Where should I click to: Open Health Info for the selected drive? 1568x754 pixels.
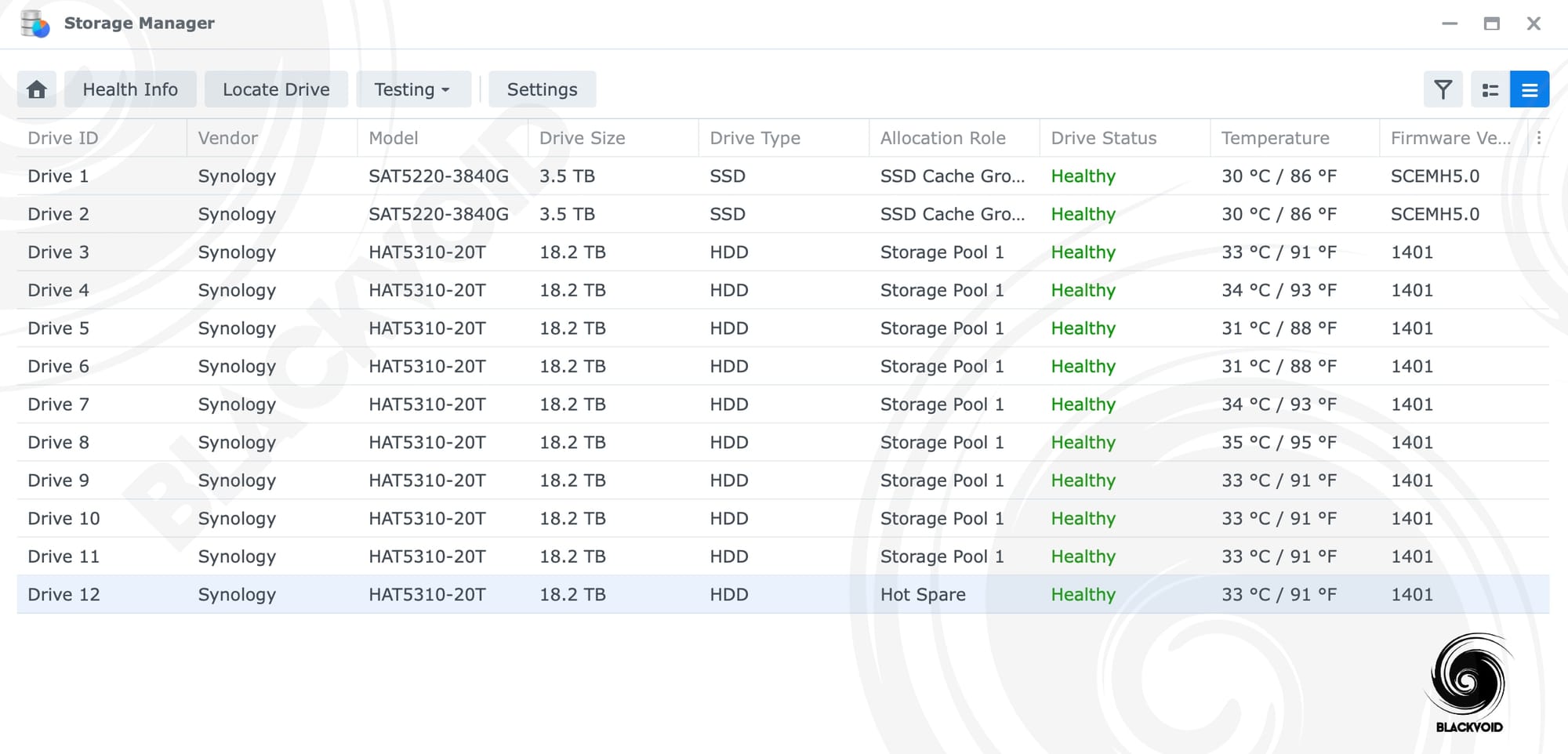[130, 89]
